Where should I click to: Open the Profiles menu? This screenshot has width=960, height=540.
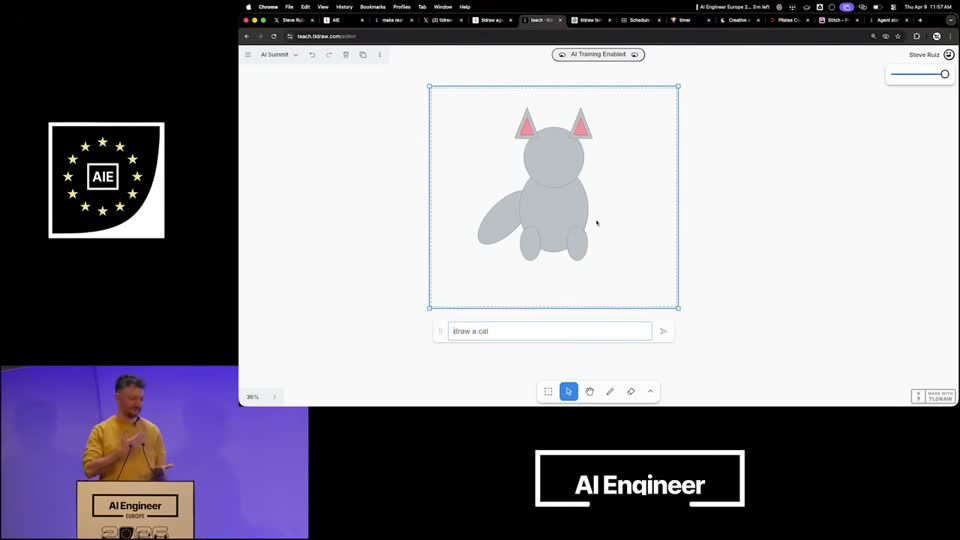point(402,7)
